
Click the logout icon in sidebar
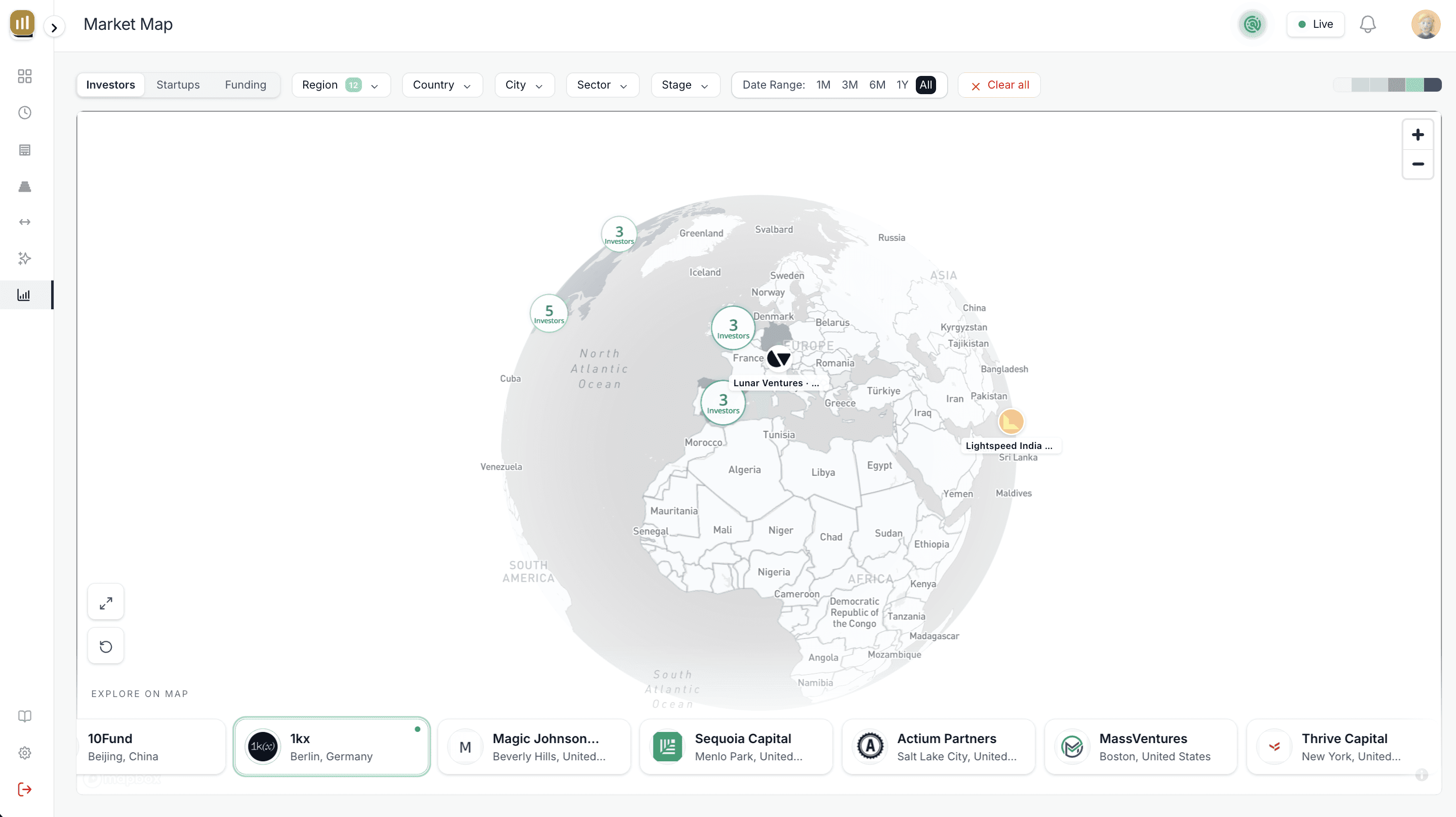24,789
